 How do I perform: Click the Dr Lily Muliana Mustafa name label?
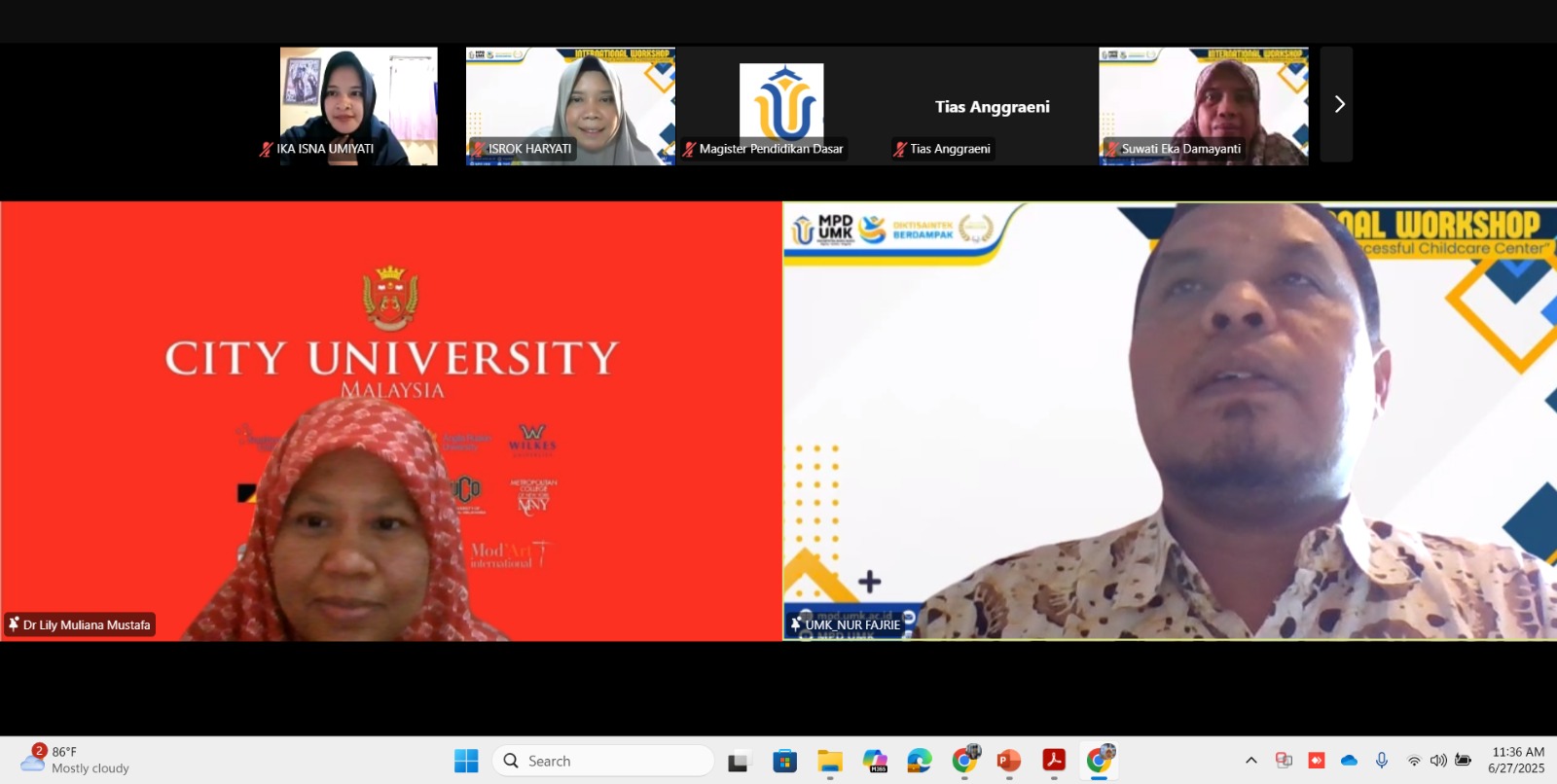click(x=87, y=625)
